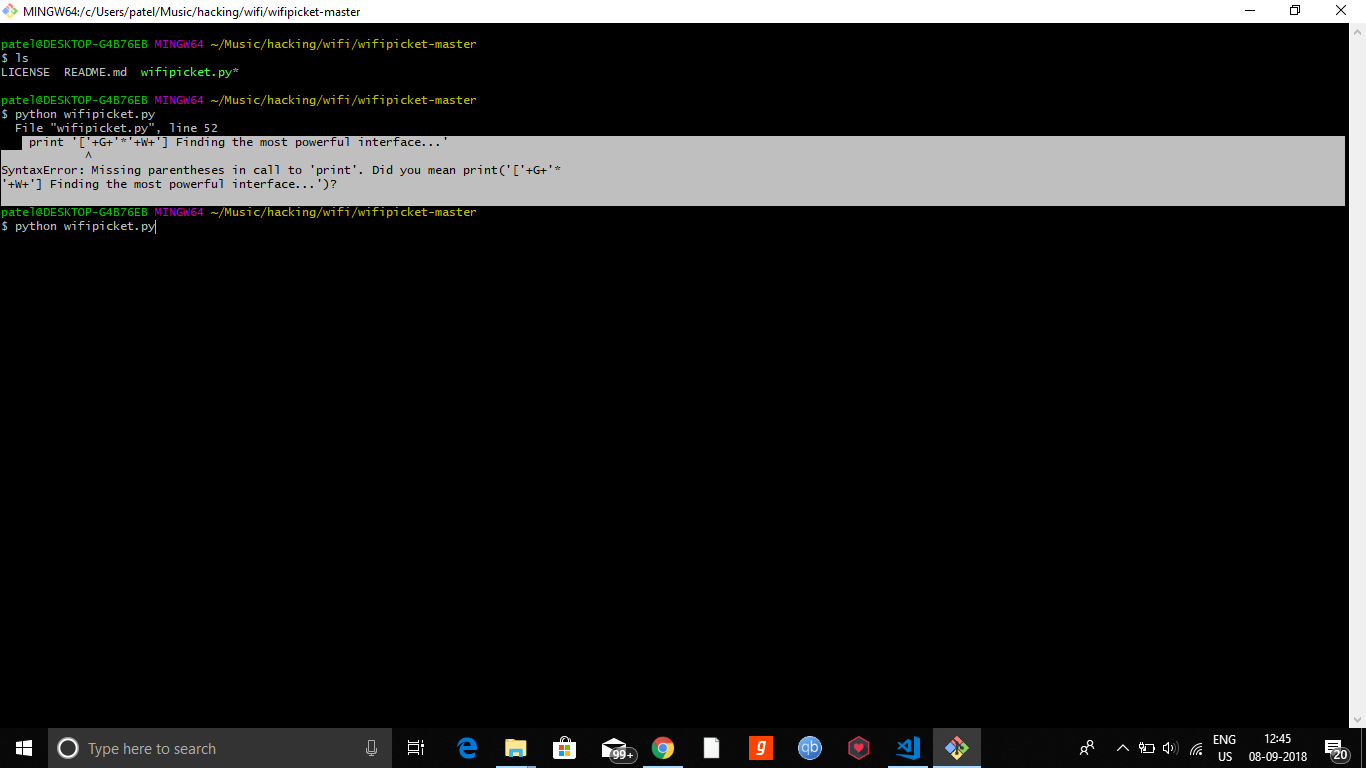Show hidden system tray icons
1366x768 pixels.
[x=1122, y=748]
